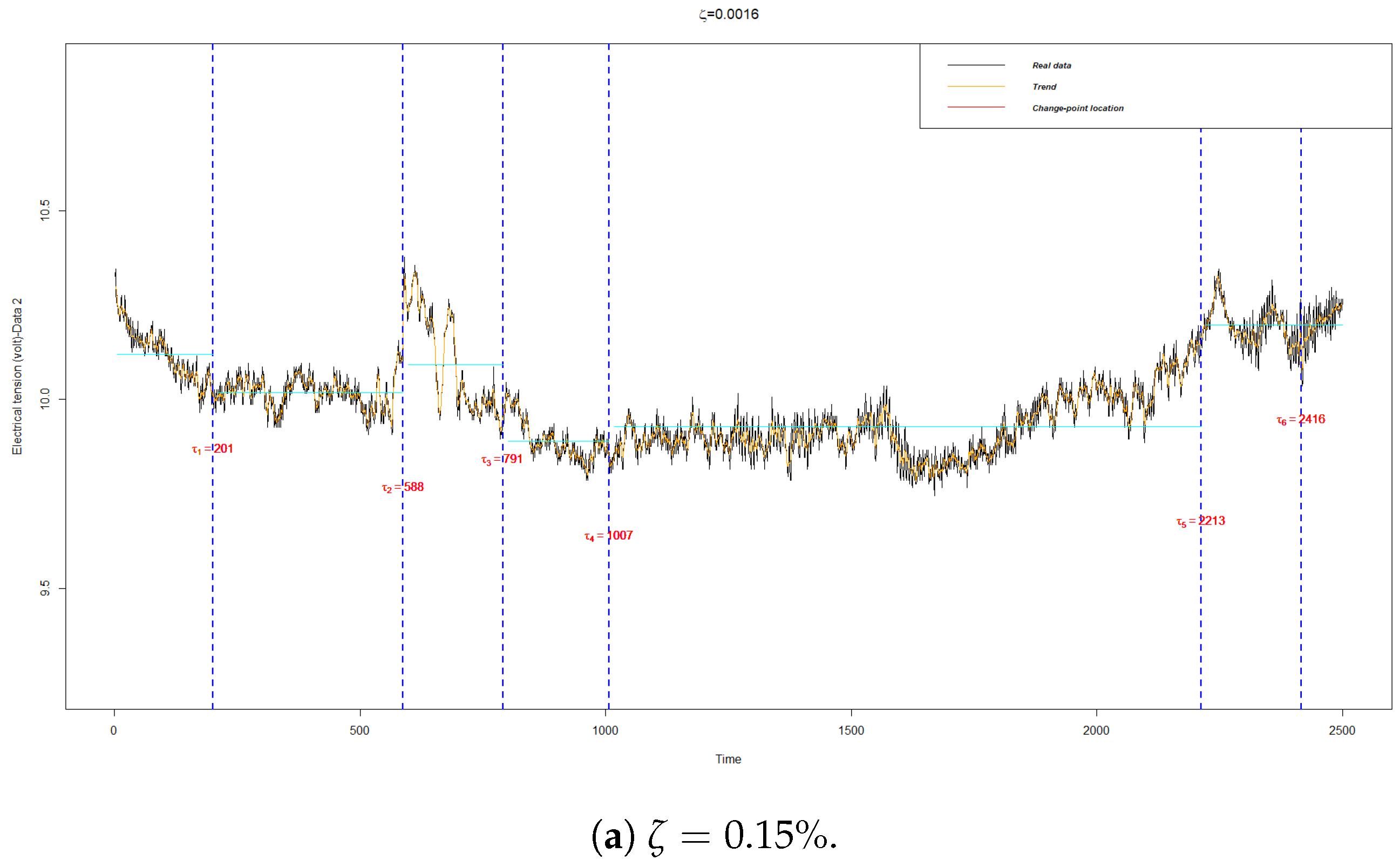Click the figure caption (a) ζ = 0.15%

point(714,835)
